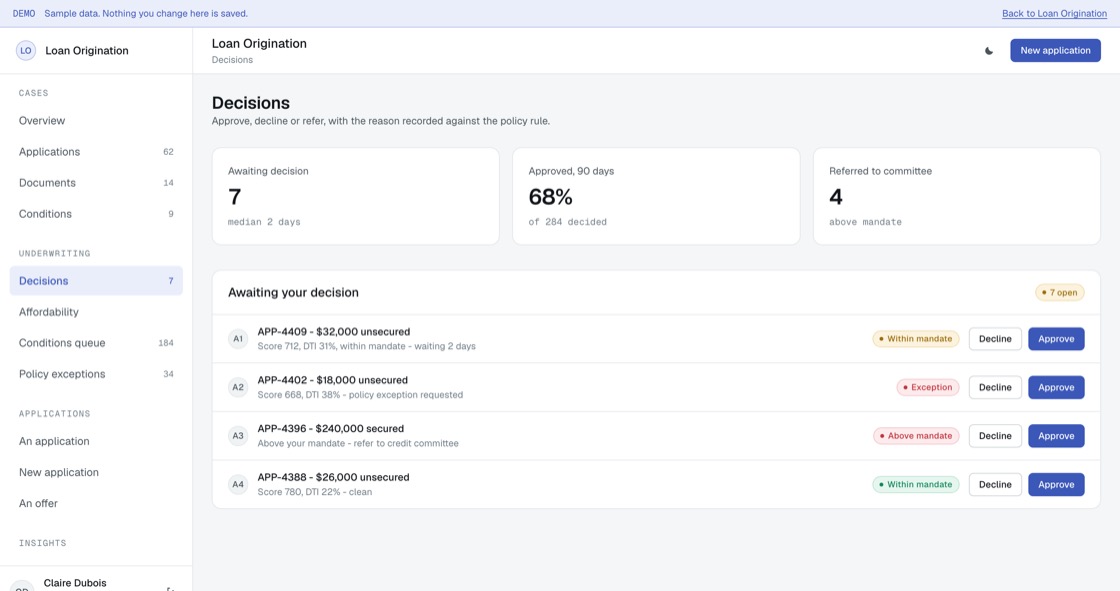Open the Approved, 90 days stat card
Image resolution: width=1120 pixels, height=591 pixels.
point(656,197)
